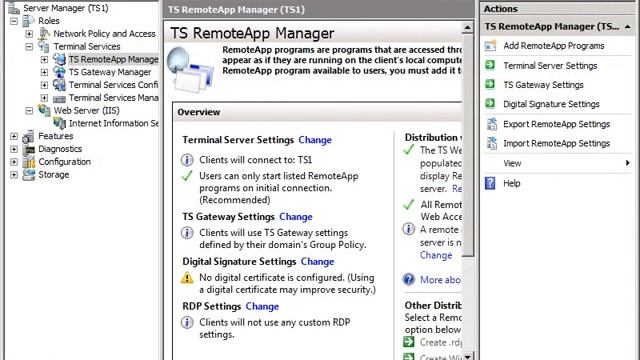
Task: Open Digital Signature Settings from Actions pane
Action: (x=551, y=104)
